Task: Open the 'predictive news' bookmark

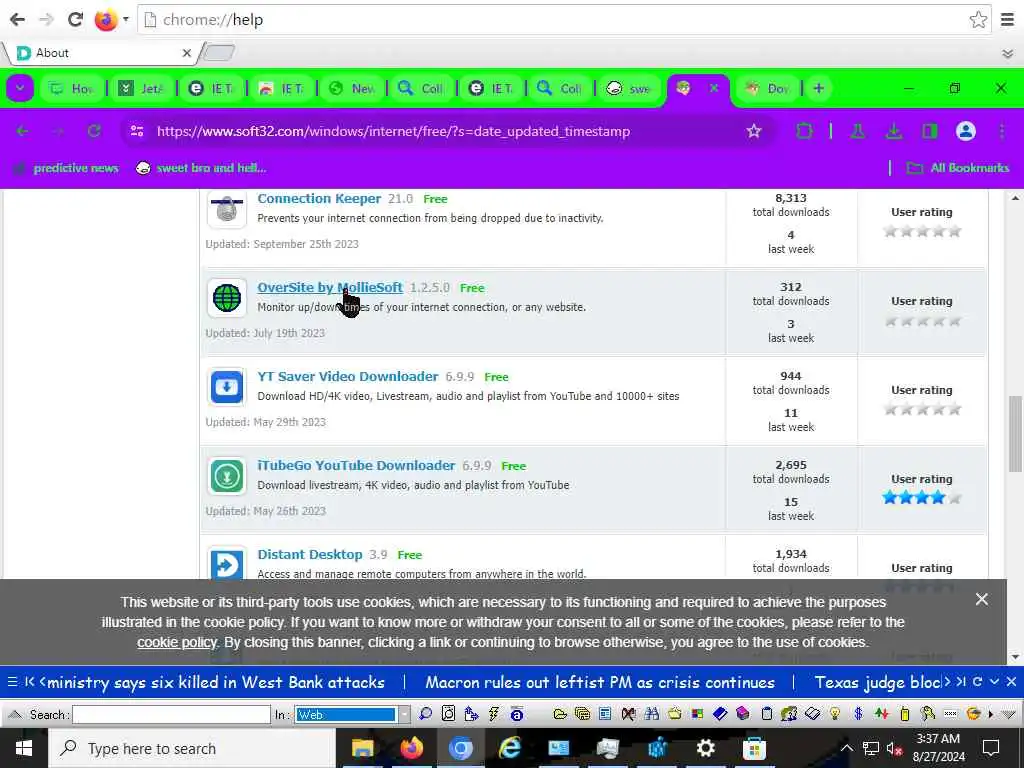Action: click(x=68, y=168)
